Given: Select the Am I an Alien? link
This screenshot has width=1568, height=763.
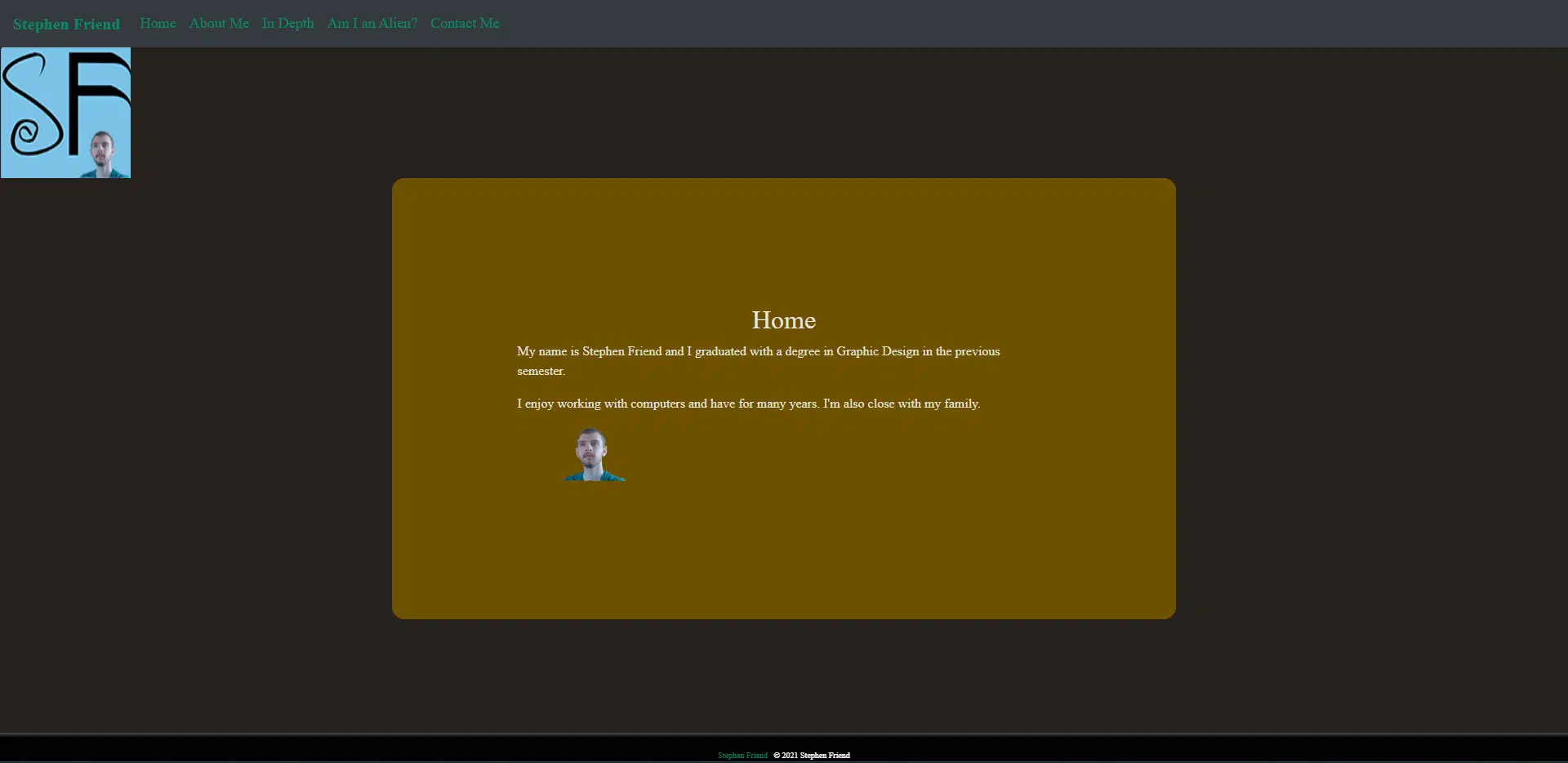Looking at the screenshot, I should click(372, 24).
